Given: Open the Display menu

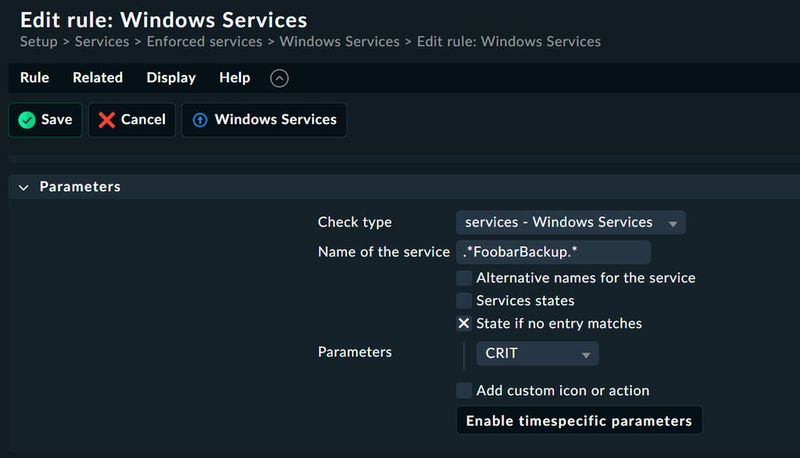Looking at the screenshot, I should 171,78.
